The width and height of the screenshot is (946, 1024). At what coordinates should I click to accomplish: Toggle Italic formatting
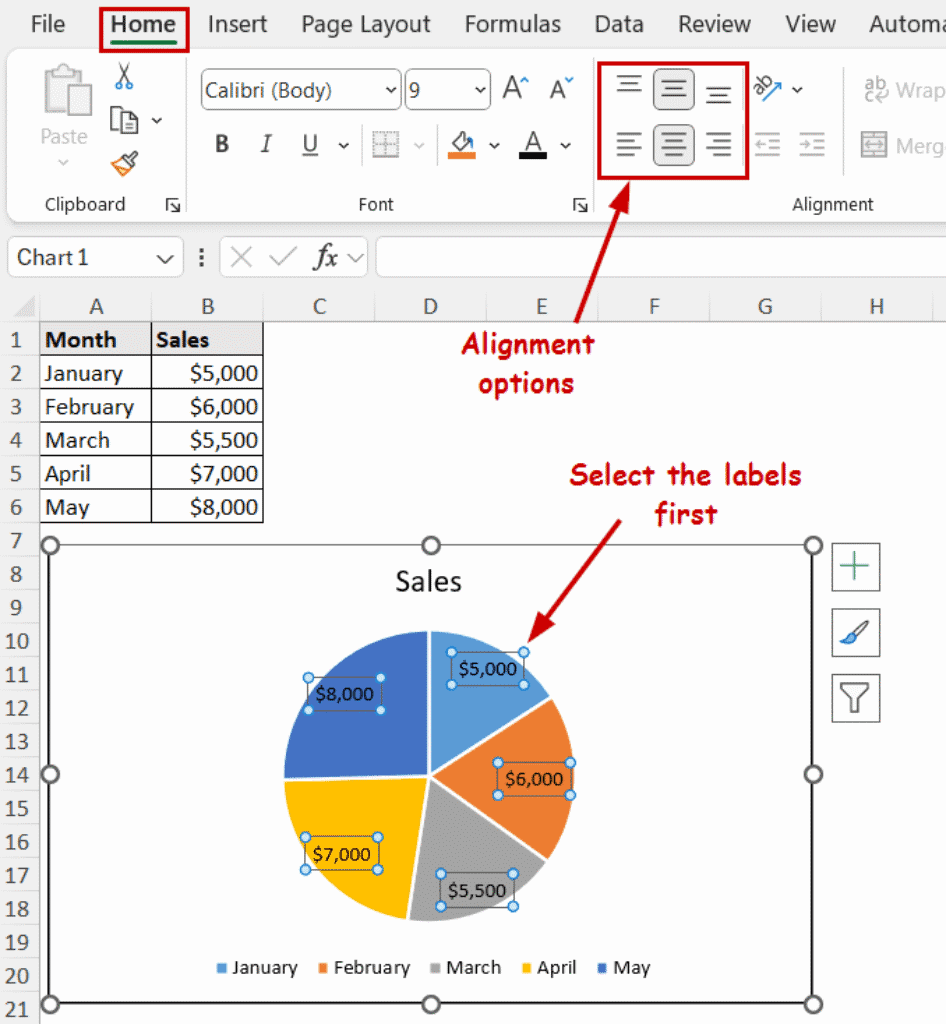pos(266,145)
